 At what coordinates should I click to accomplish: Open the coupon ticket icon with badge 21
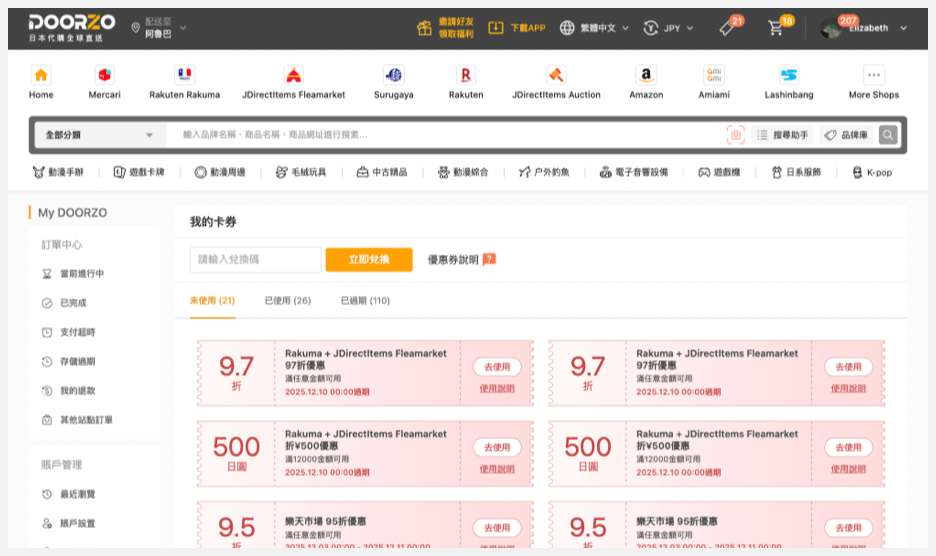726,27
